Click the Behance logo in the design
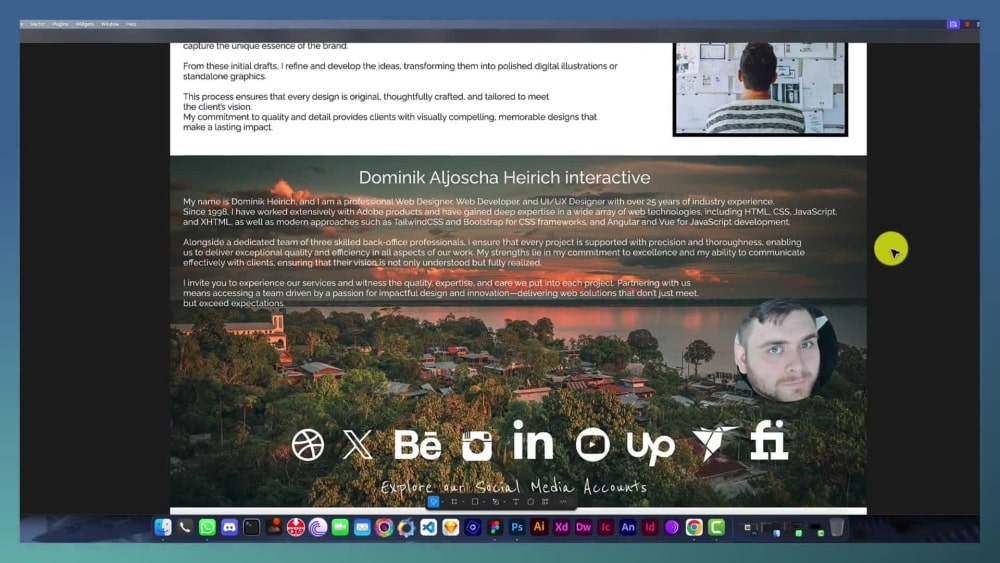 (417, 444)
